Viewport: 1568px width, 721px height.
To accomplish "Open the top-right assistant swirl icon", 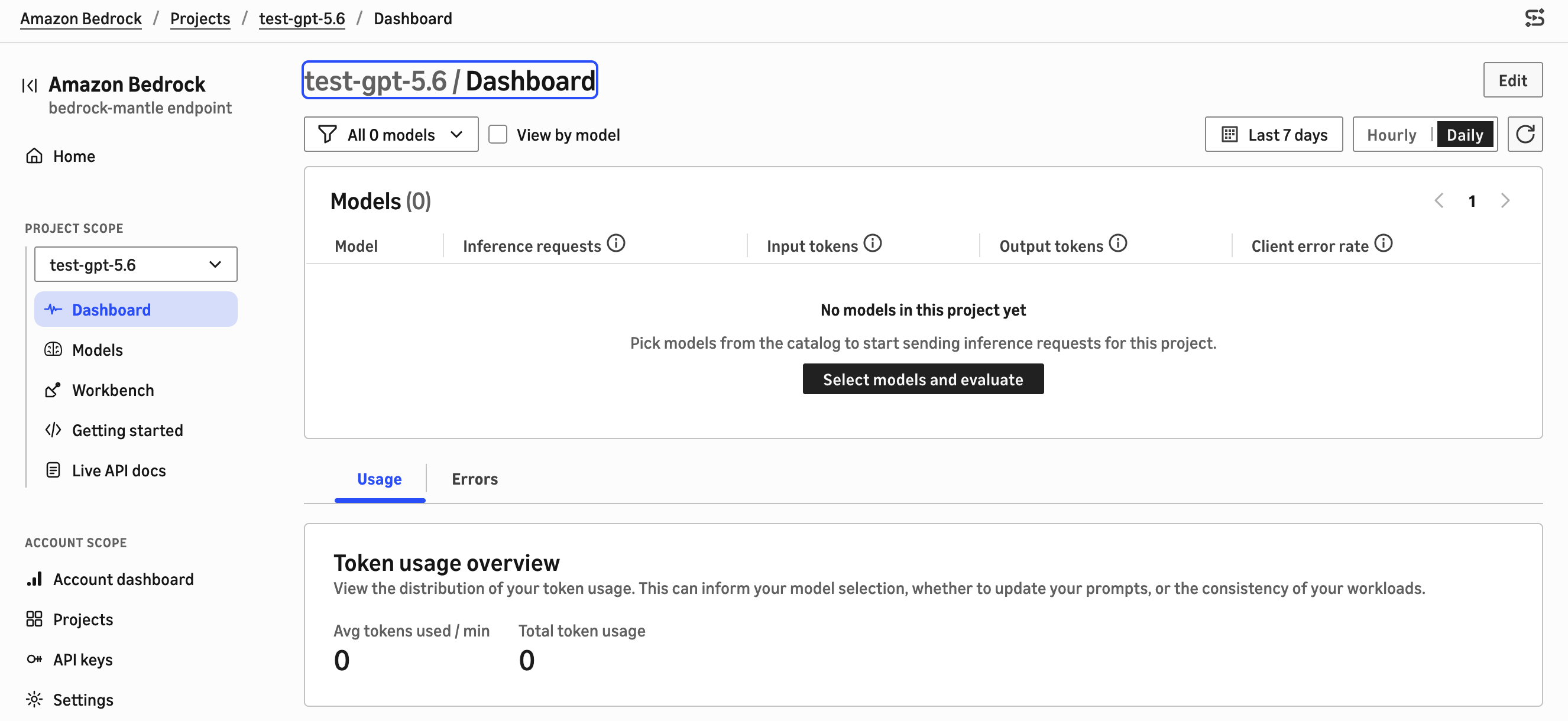I will pyautogui.click(x=1534, y=18).
